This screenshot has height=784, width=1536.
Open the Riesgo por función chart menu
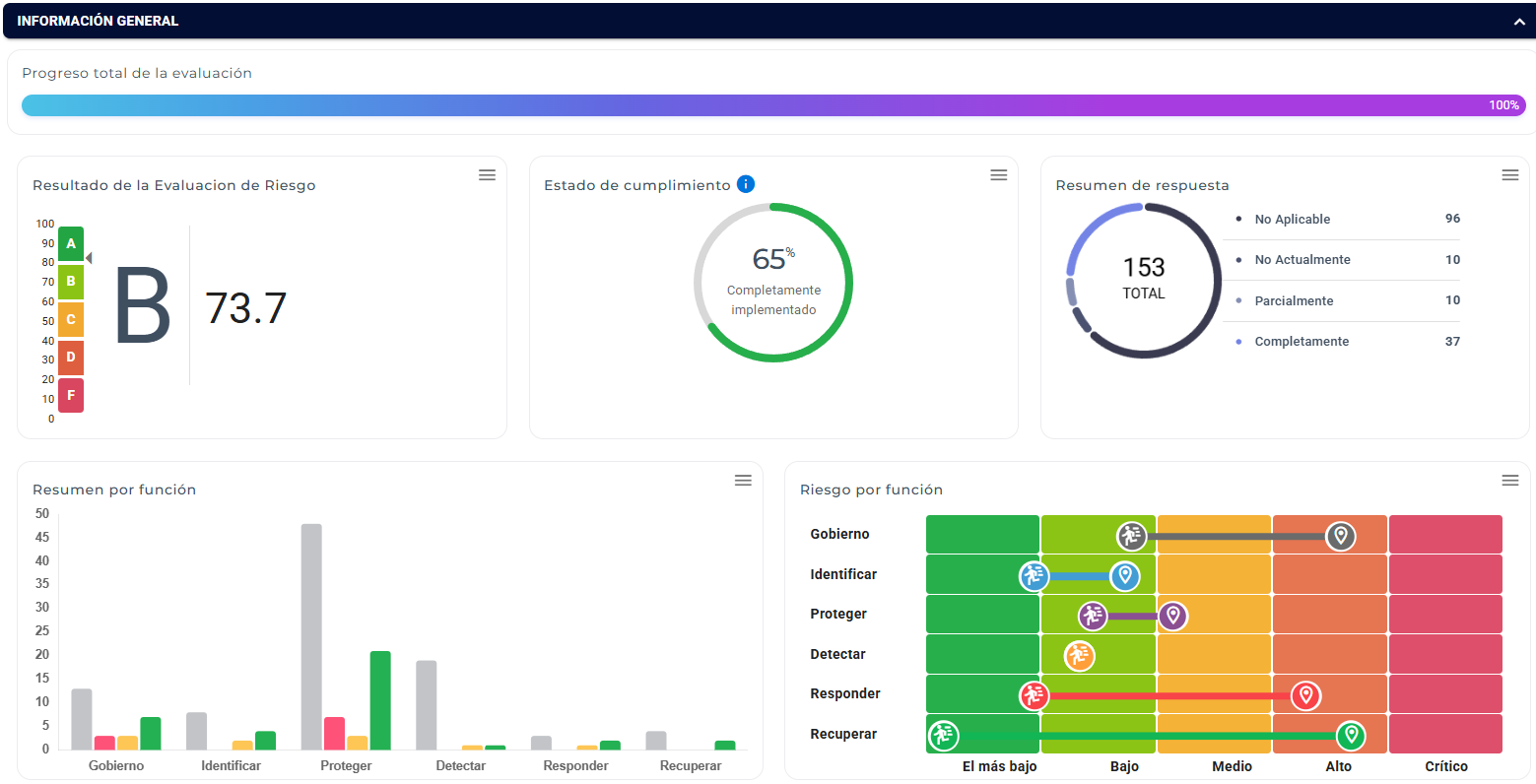[x=1509, y=481]
